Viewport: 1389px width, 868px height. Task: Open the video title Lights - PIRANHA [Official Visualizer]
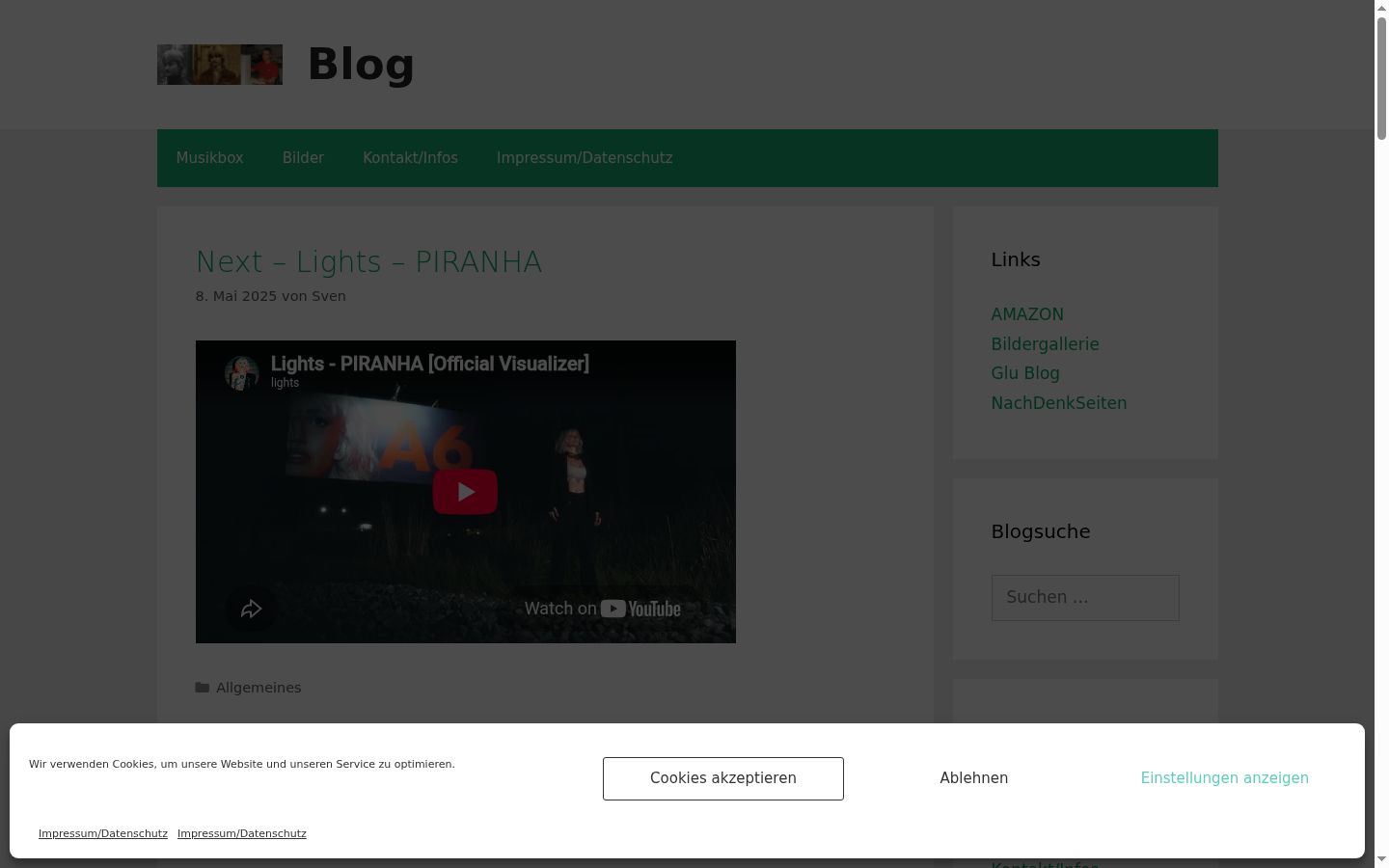pos(430,364)
